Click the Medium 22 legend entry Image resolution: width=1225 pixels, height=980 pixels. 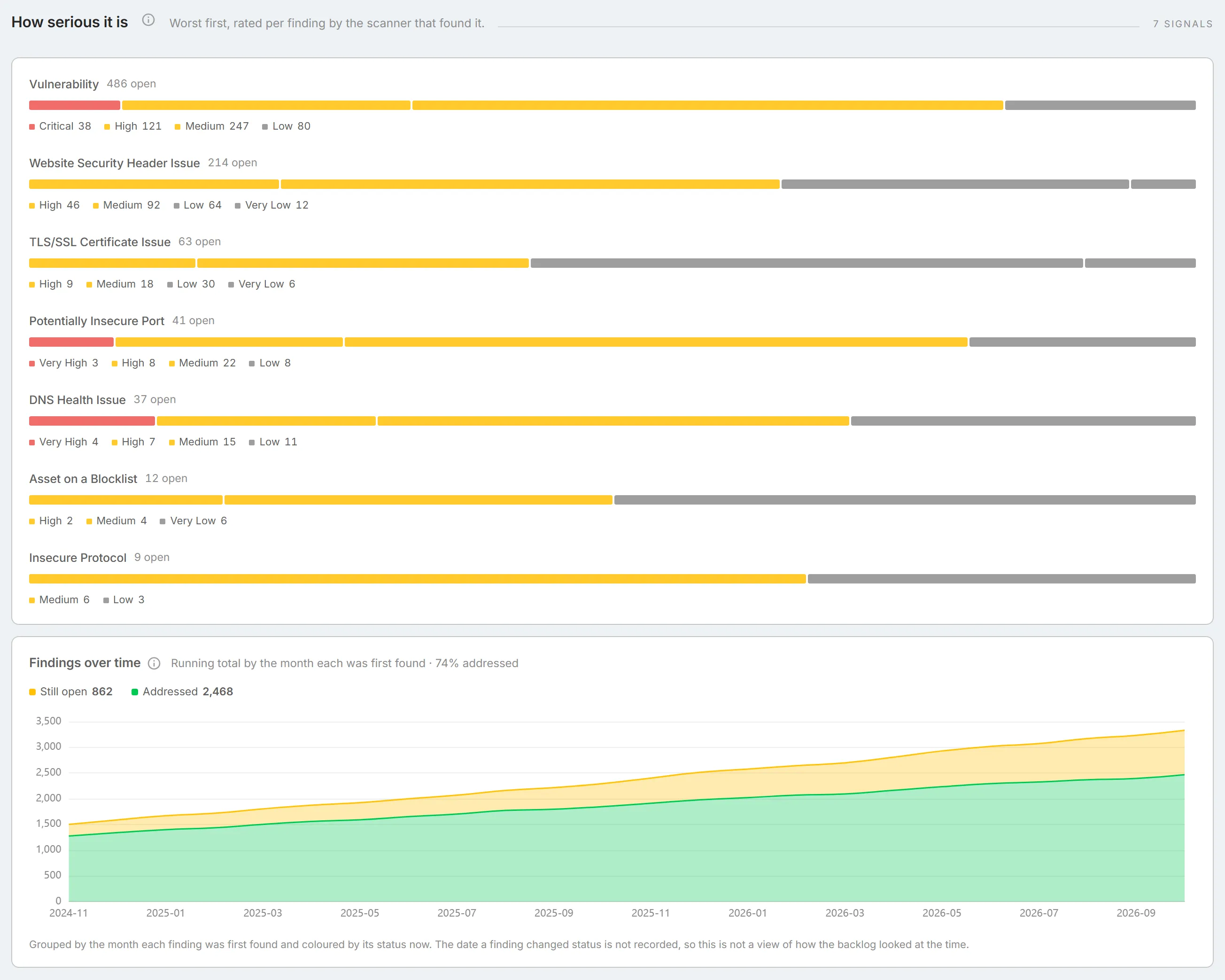click(202, 363)
